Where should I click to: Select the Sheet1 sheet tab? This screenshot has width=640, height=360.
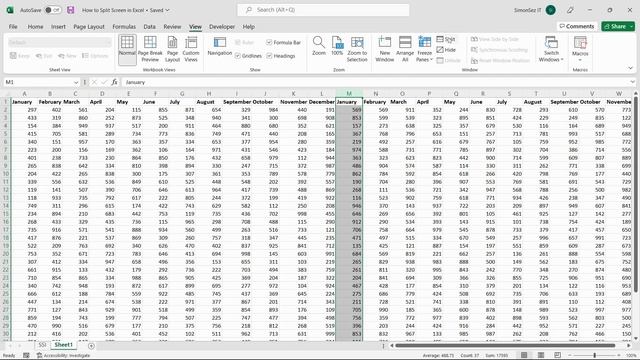[64, 345]
